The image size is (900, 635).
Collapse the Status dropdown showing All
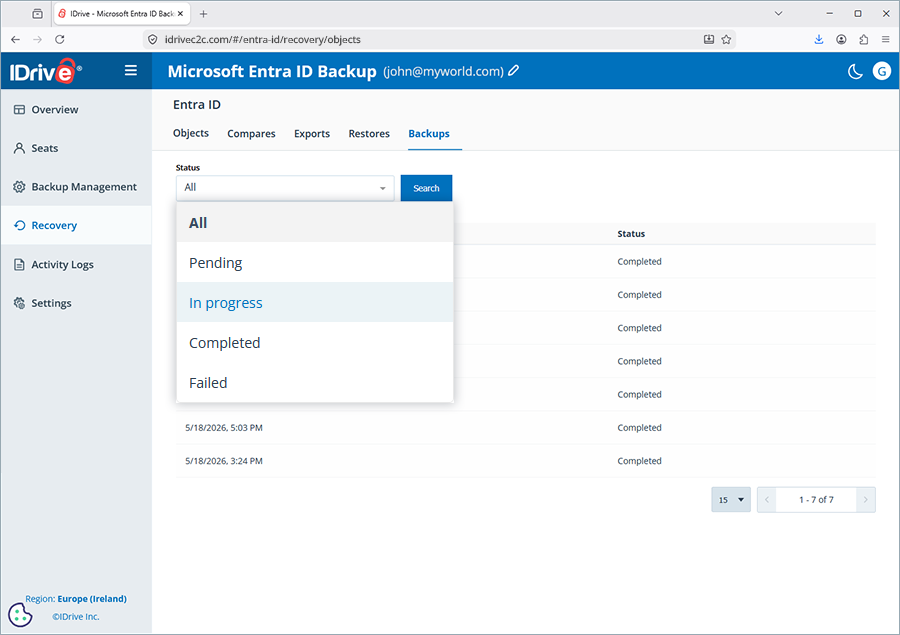285,188
